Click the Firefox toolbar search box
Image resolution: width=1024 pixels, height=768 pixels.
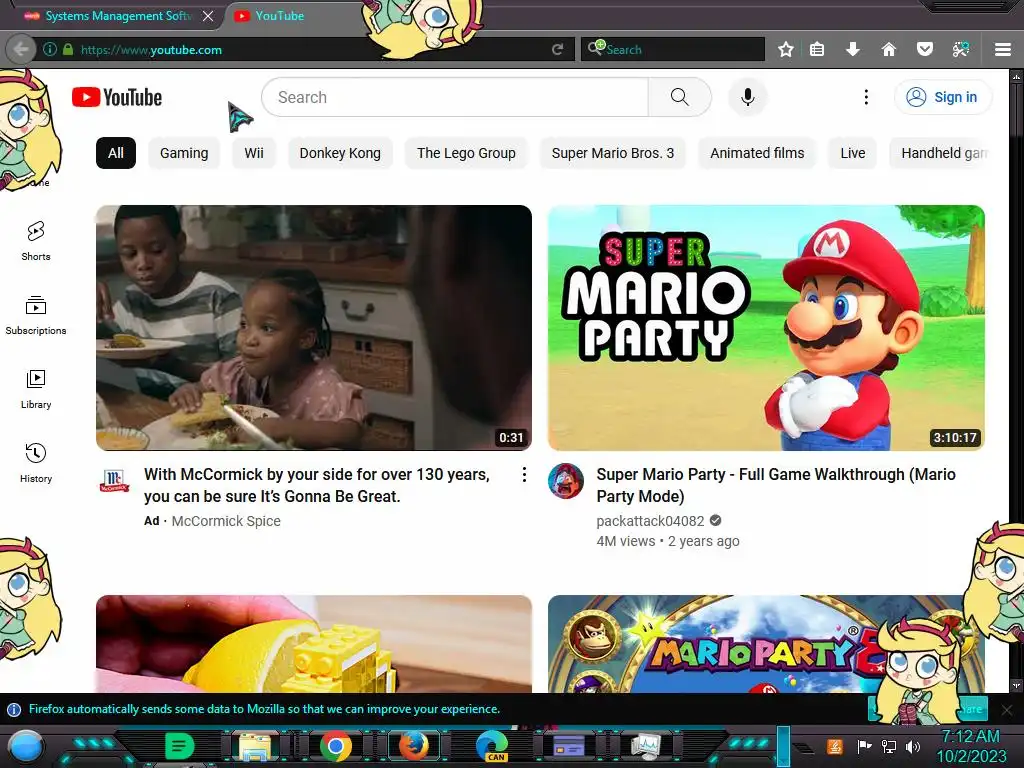point(673,49)
